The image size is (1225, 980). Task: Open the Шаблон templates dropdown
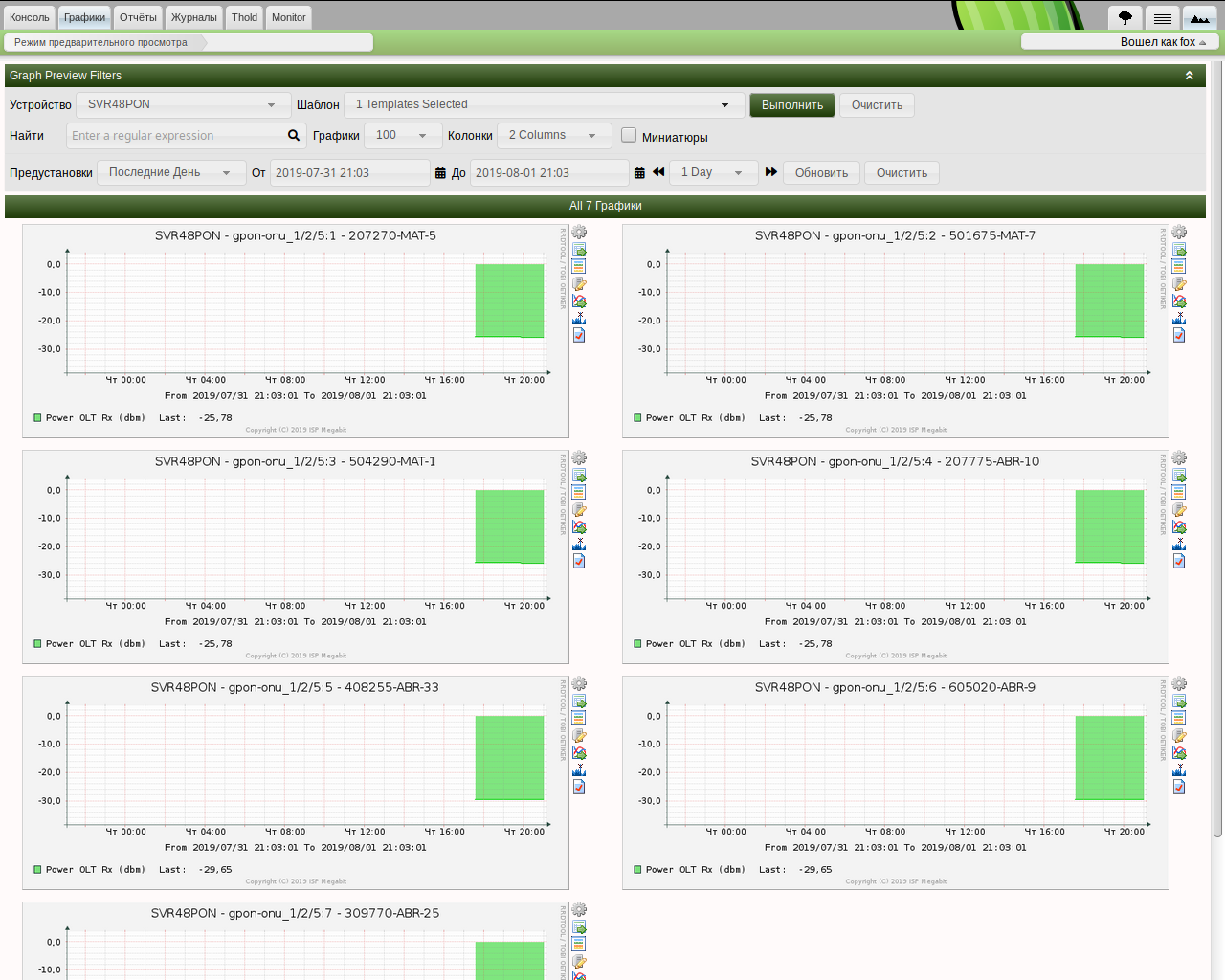pyautogui.click(x=544, y=104)
